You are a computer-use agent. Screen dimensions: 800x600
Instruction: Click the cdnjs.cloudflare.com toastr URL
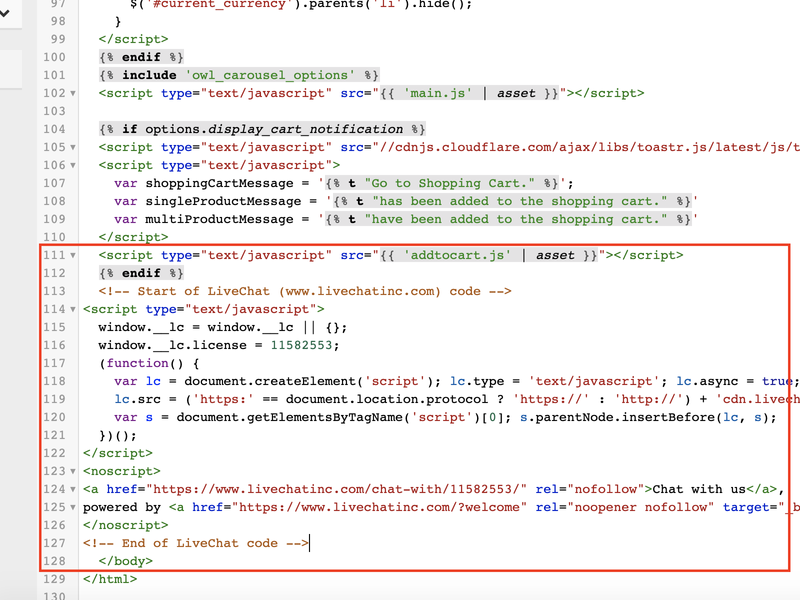[586, 147]
